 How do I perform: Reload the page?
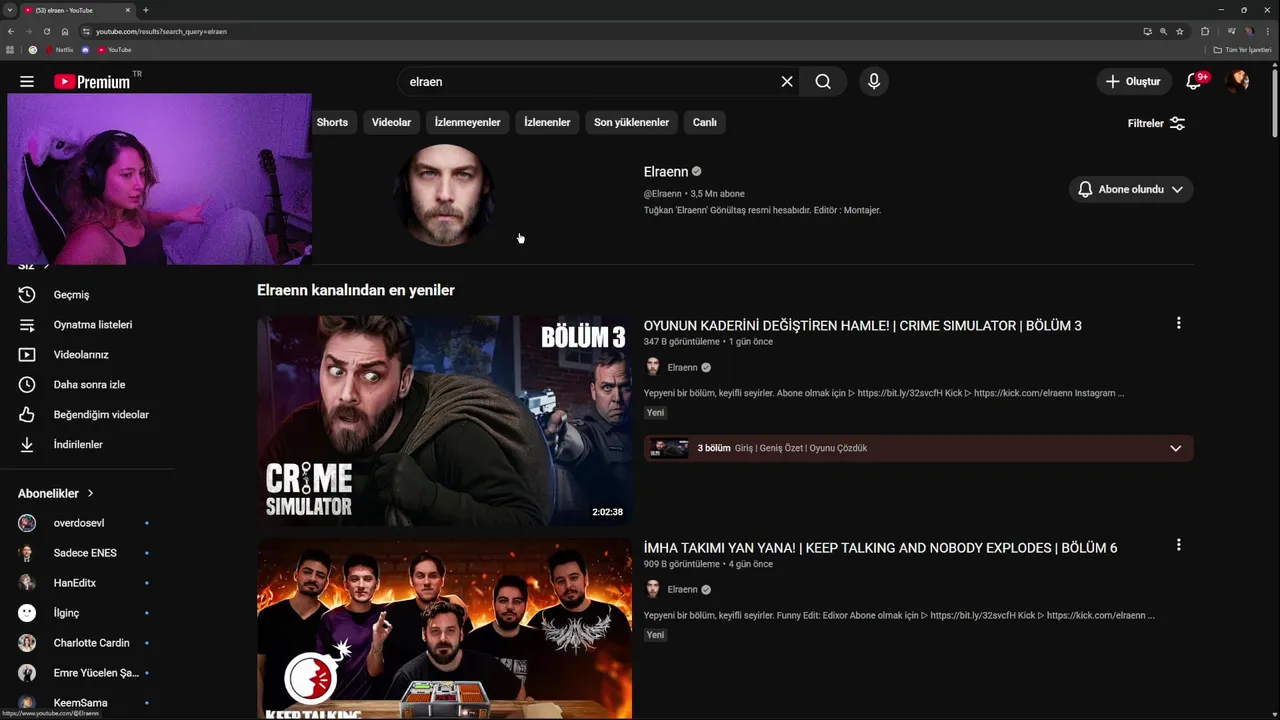click(x=46, y=31)
